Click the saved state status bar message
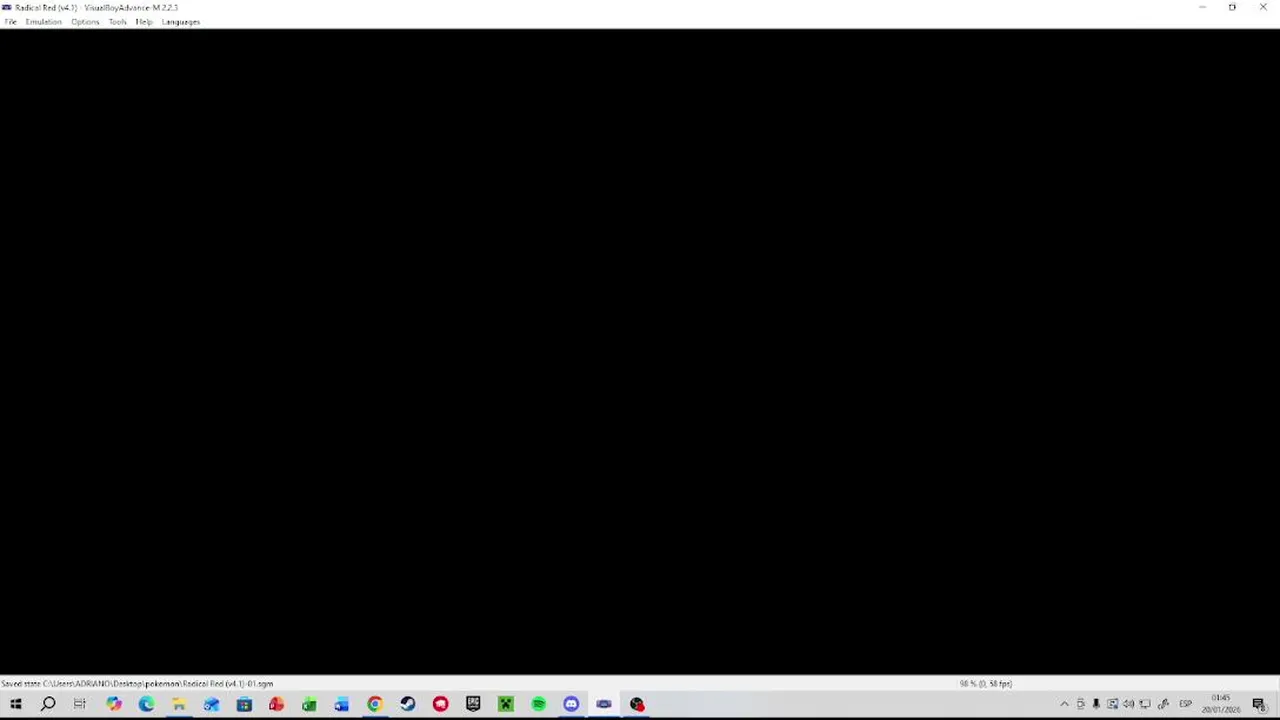The image size is (1280, 720). click(x=137, y=683)
